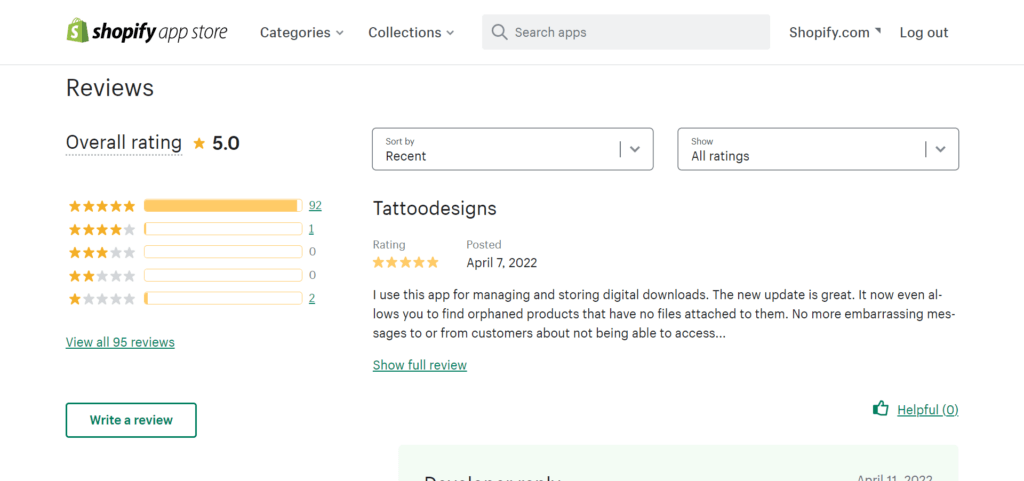Click the overall rating star icon

point(199,144)
